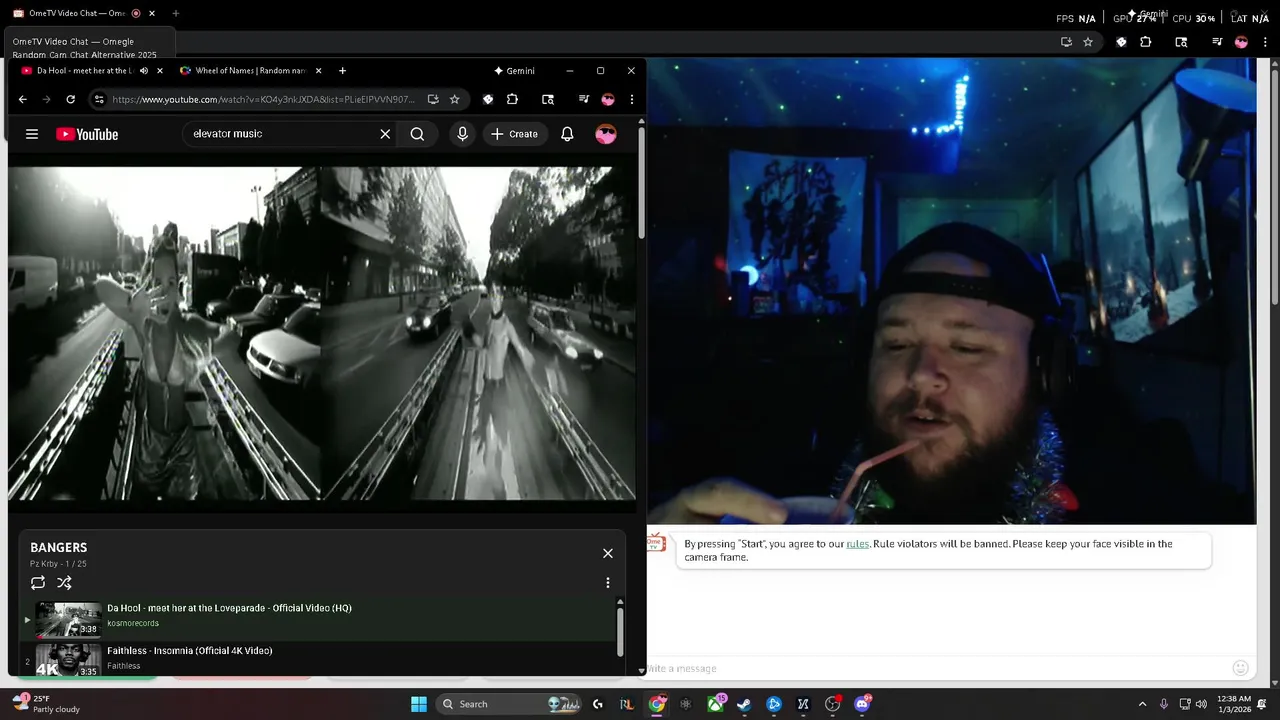Open YouTube notifications bell

(x=567, y=134)
